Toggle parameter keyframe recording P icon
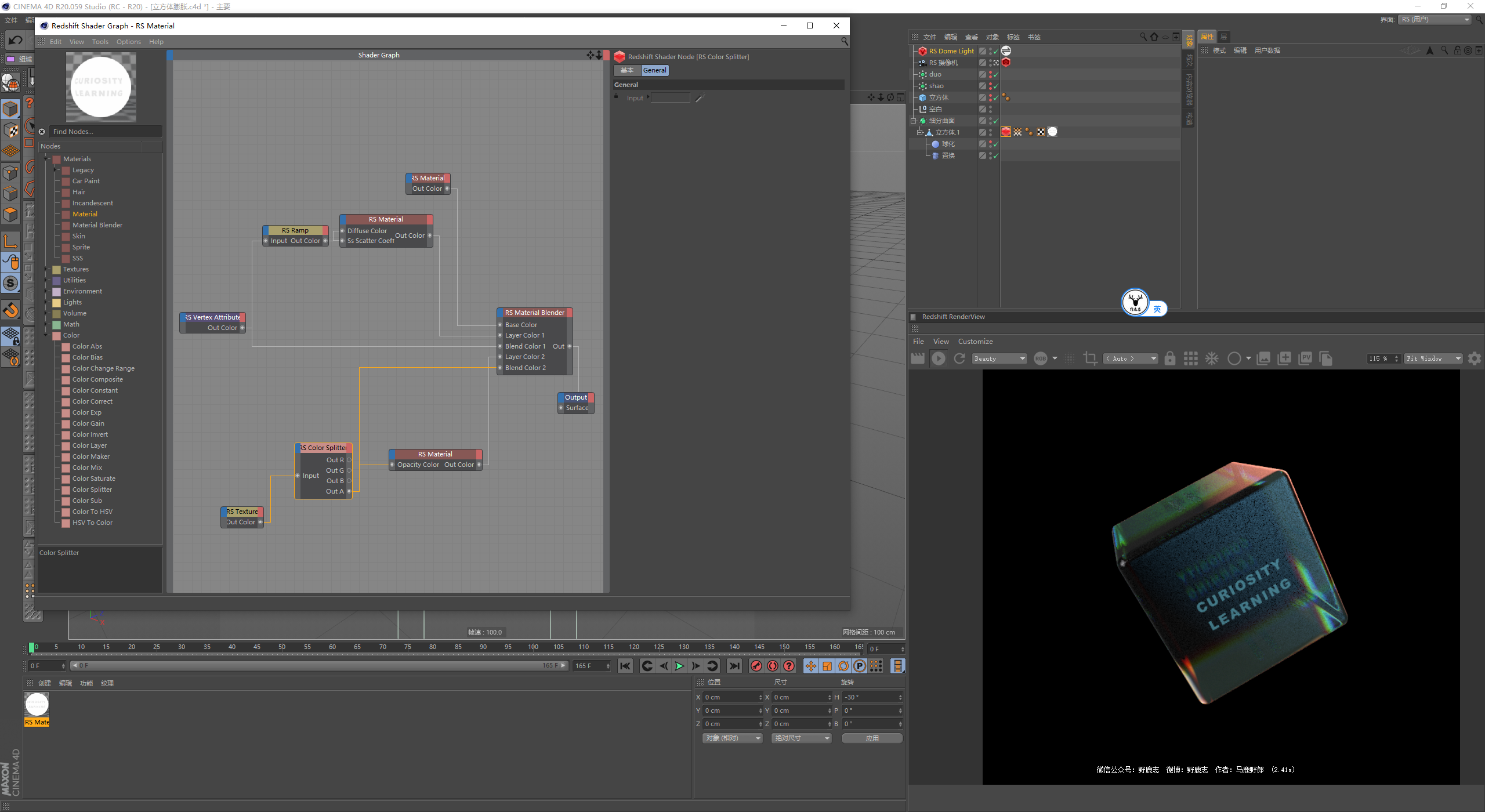This screenshot has height=812, width=1485. (x=860, y=666)
